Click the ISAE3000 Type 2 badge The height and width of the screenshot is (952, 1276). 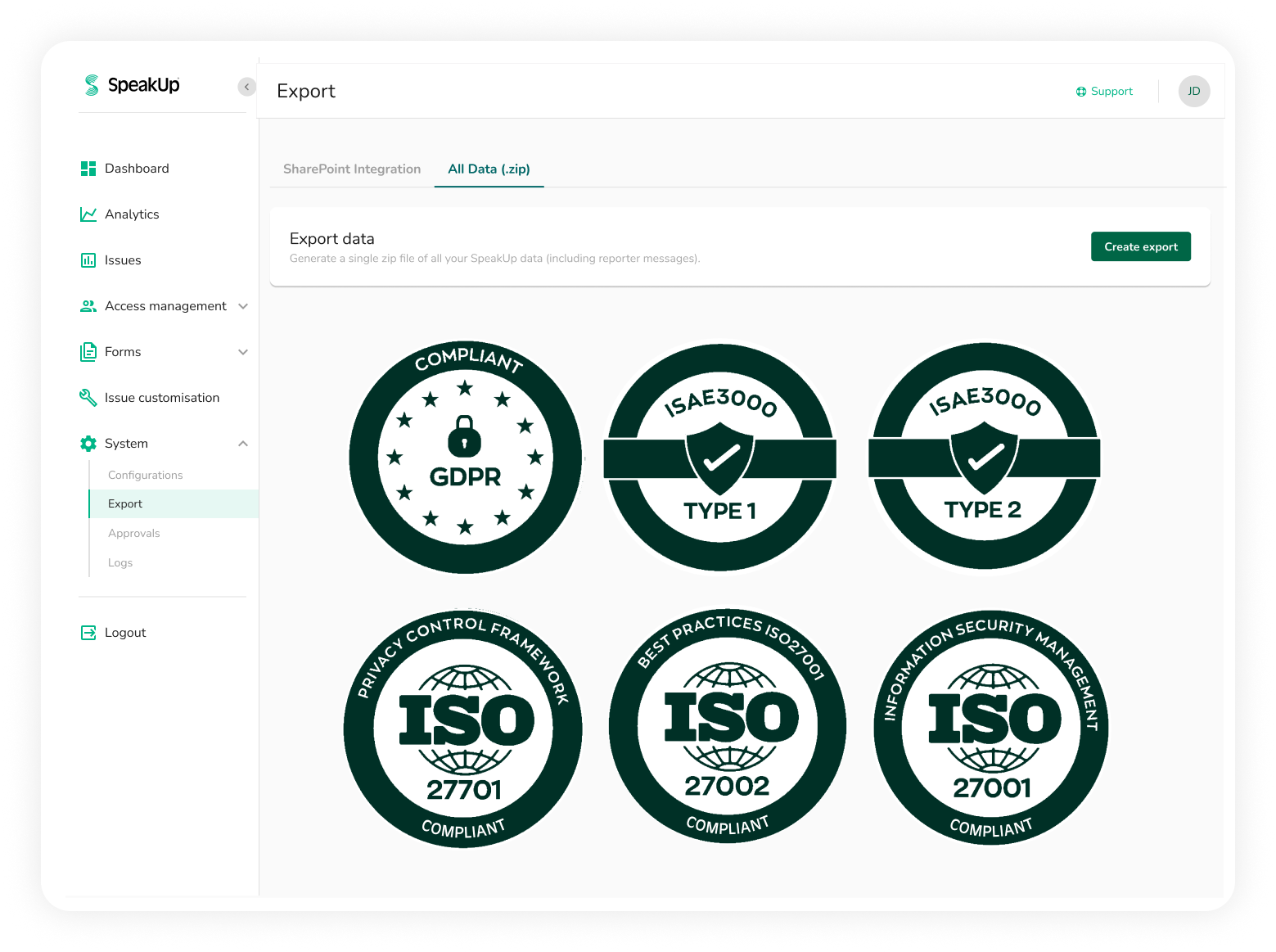[985, 457]
